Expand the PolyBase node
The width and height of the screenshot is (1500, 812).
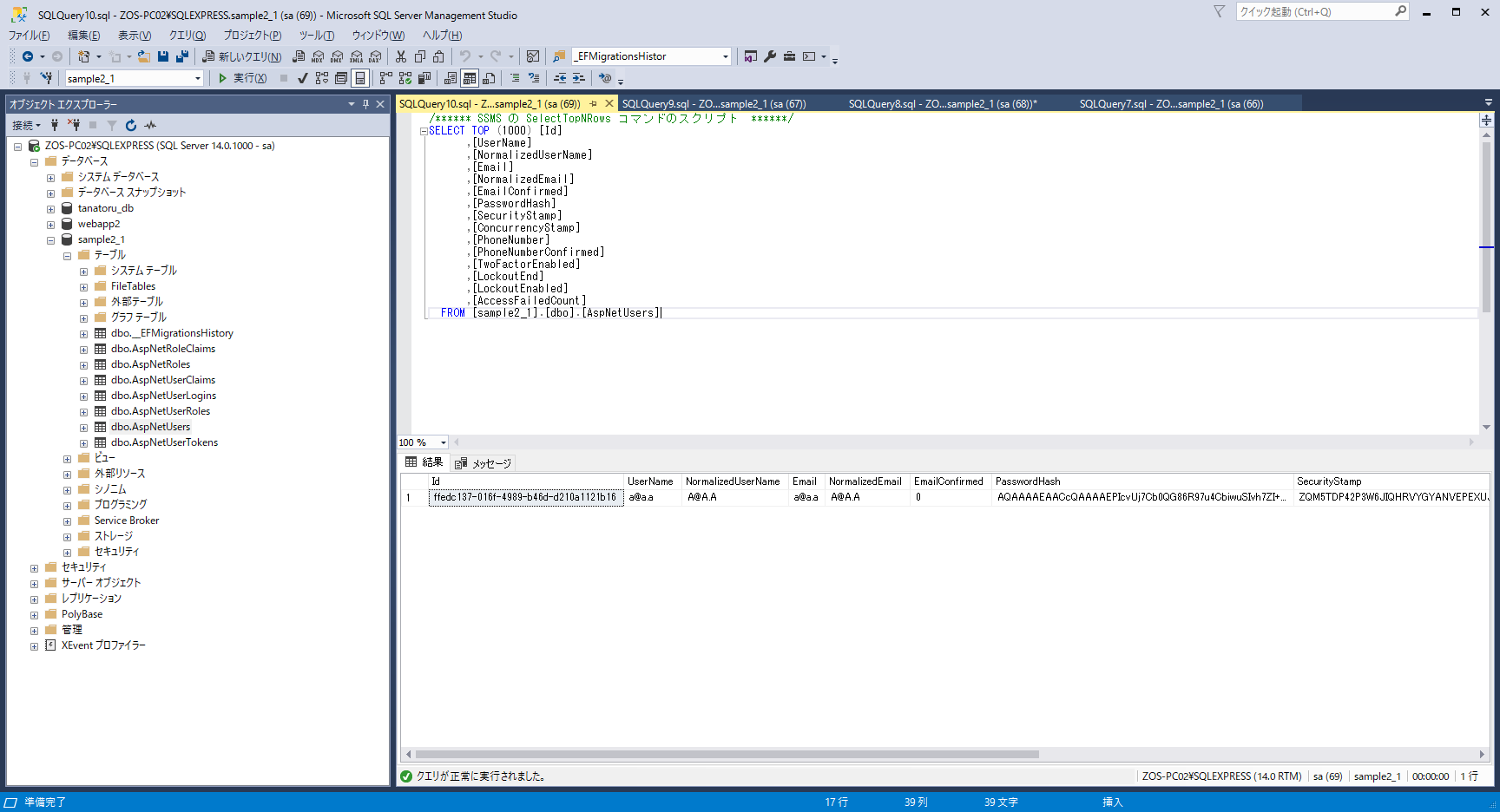[x=34, y=615]
